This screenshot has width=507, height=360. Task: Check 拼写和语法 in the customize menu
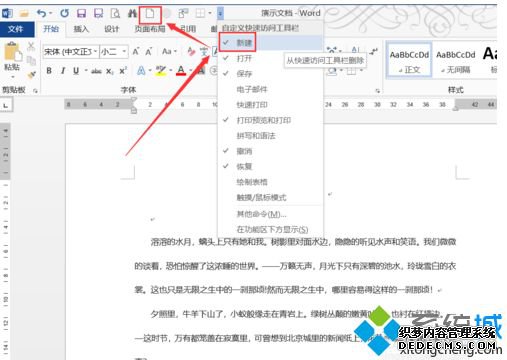point(271,136)
